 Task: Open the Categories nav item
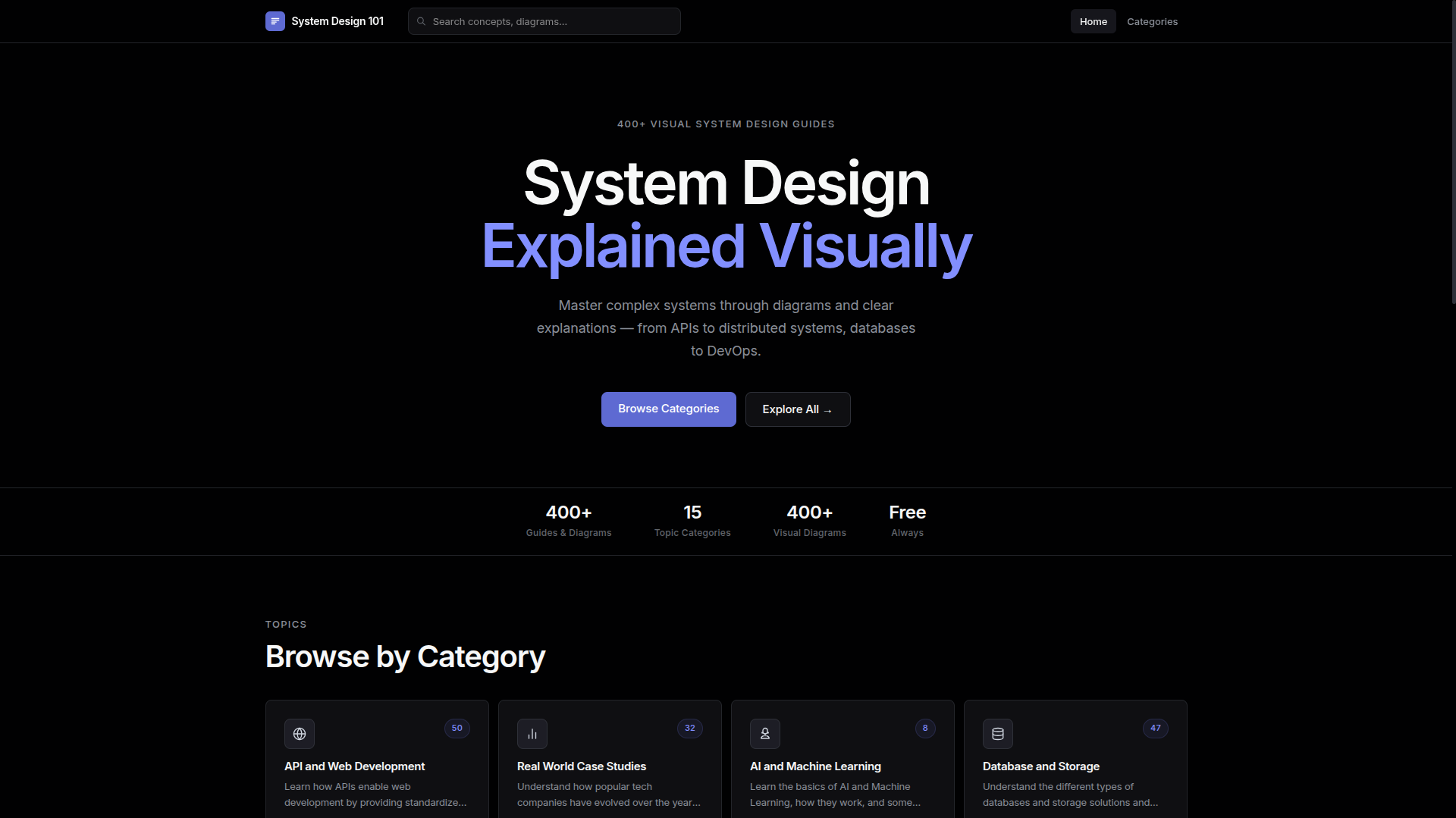pyautogui.click(x=1152, y=21)
